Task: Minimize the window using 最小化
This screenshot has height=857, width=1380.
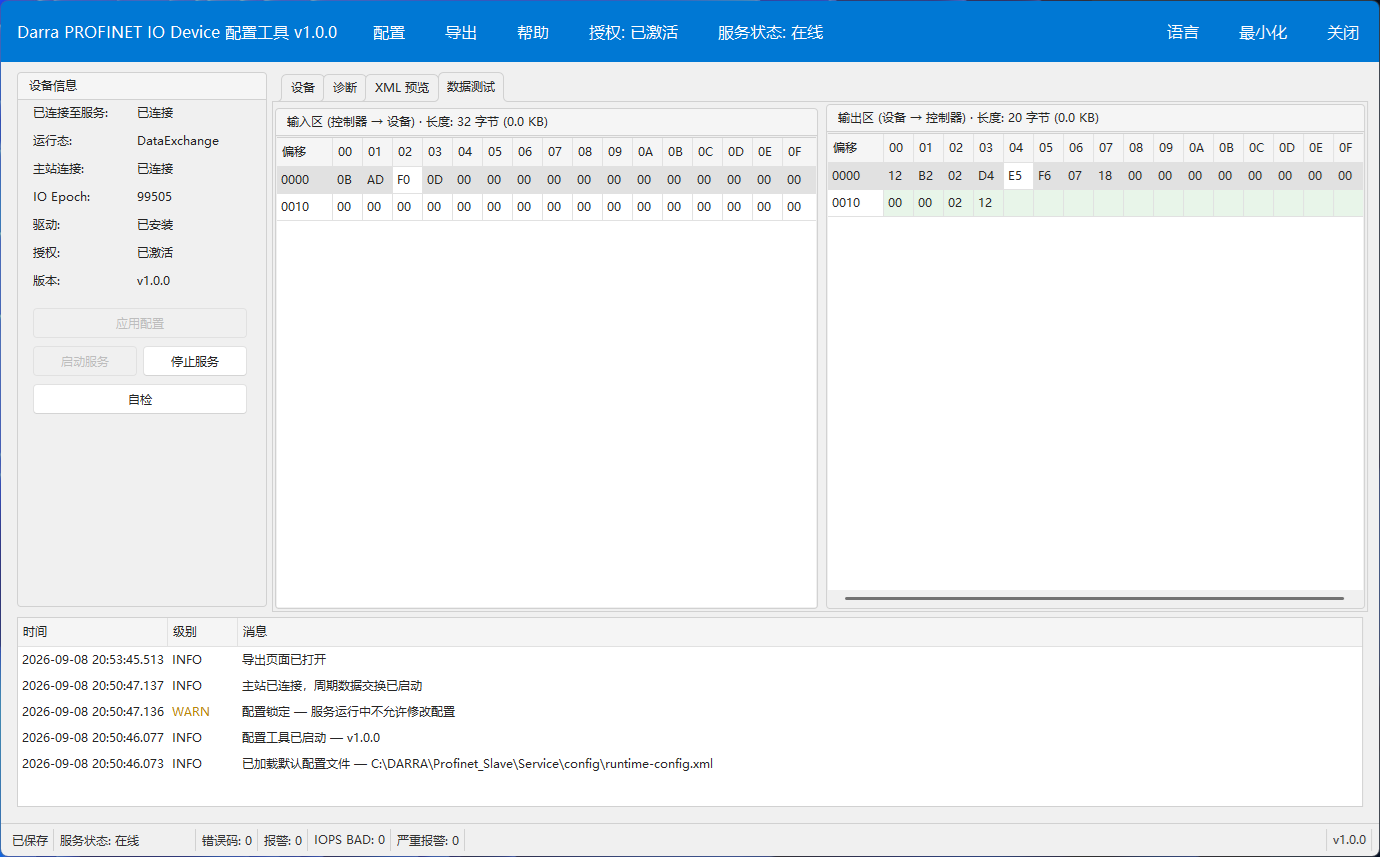Action: coord(1263,32)
